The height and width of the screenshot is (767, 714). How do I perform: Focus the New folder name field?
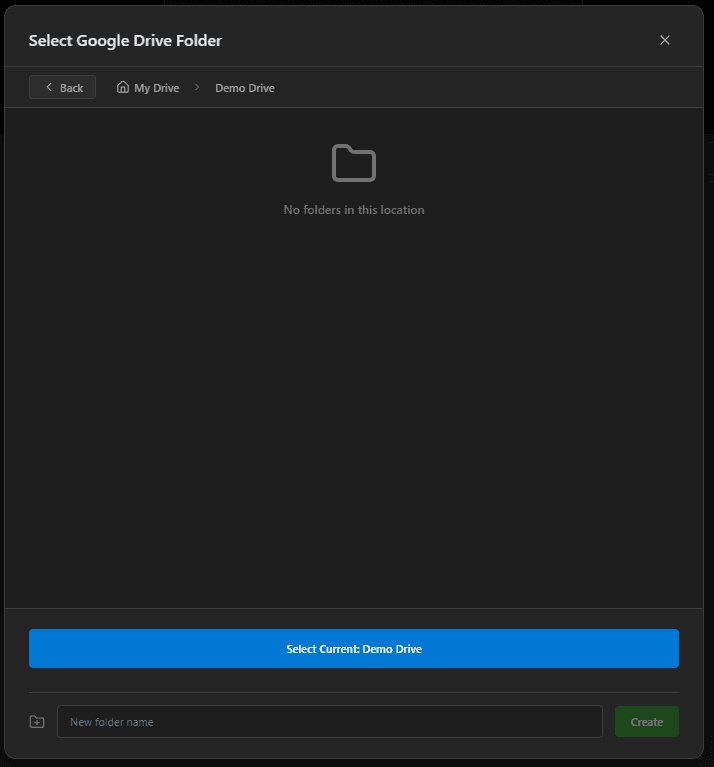click(330, 722)
